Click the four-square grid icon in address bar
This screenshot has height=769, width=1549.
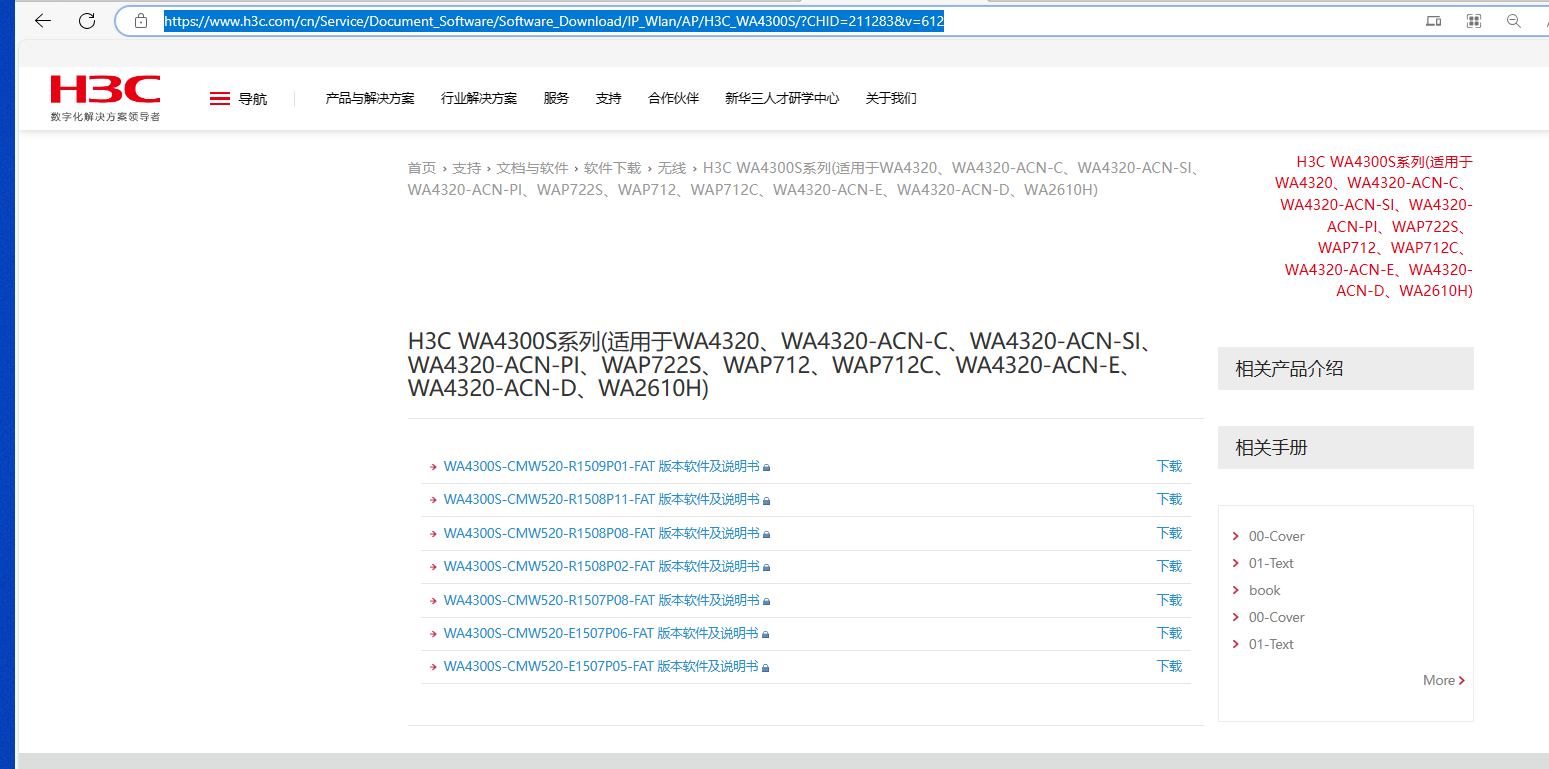(1473, 21)
